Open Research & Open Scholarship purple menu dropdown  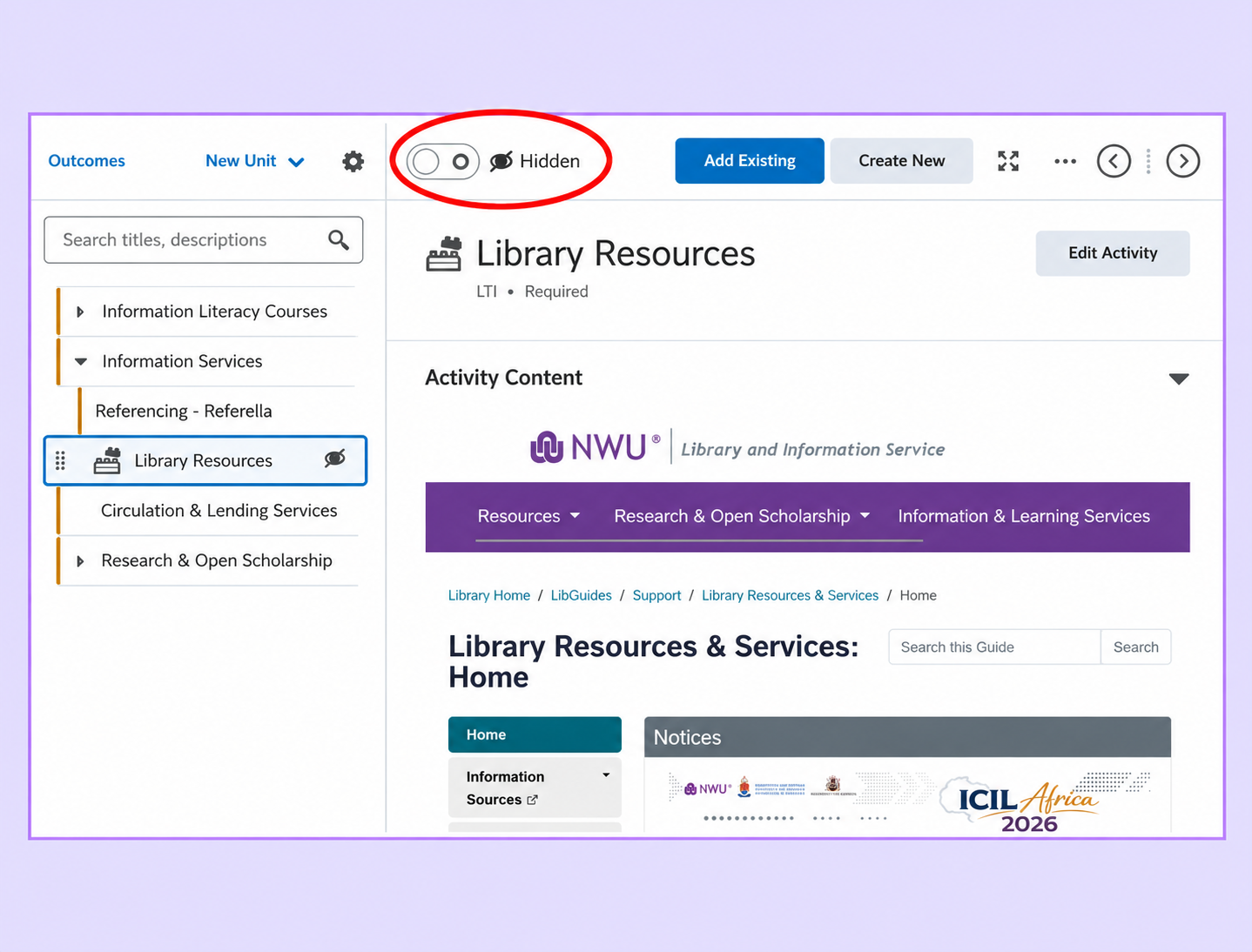click(742, 516)
